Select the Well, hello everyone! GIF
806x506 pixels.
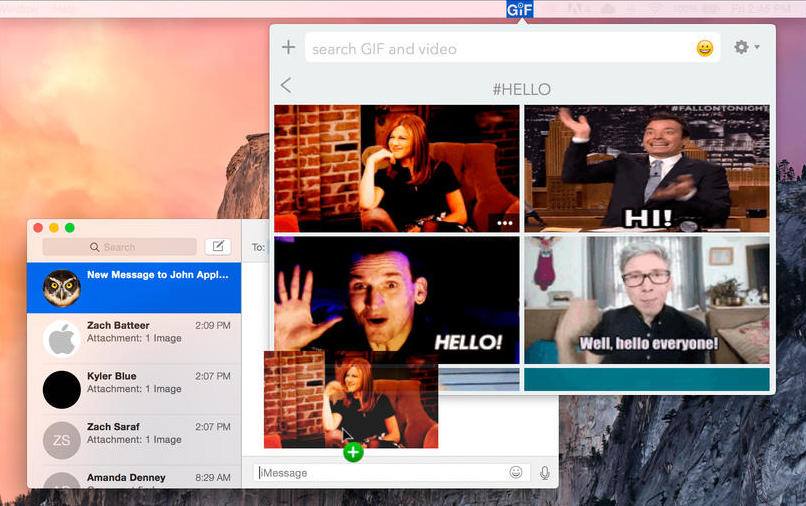pyautogui.click(x=647, y=300)
